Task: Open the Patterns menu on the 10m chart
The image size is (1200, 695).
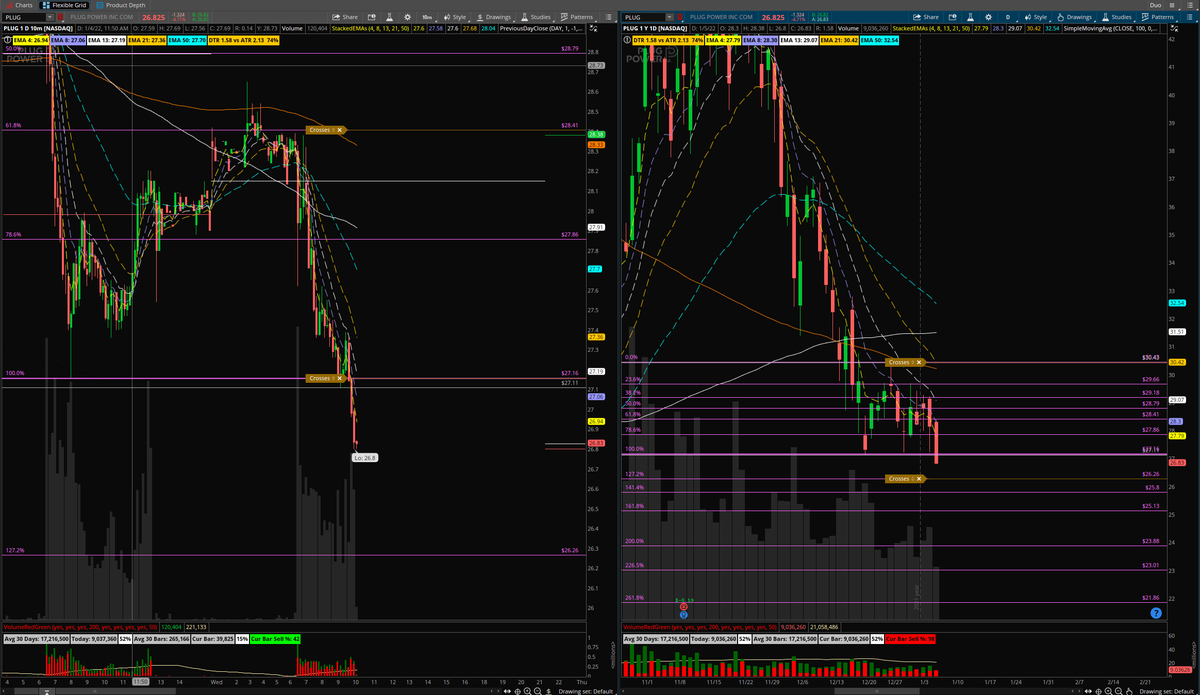Action: pyautogui.click(x=576, y=17)
